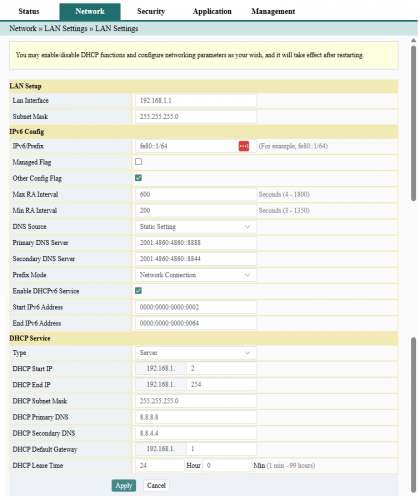Click the 'Prefix Mode' label

[29, 275]
